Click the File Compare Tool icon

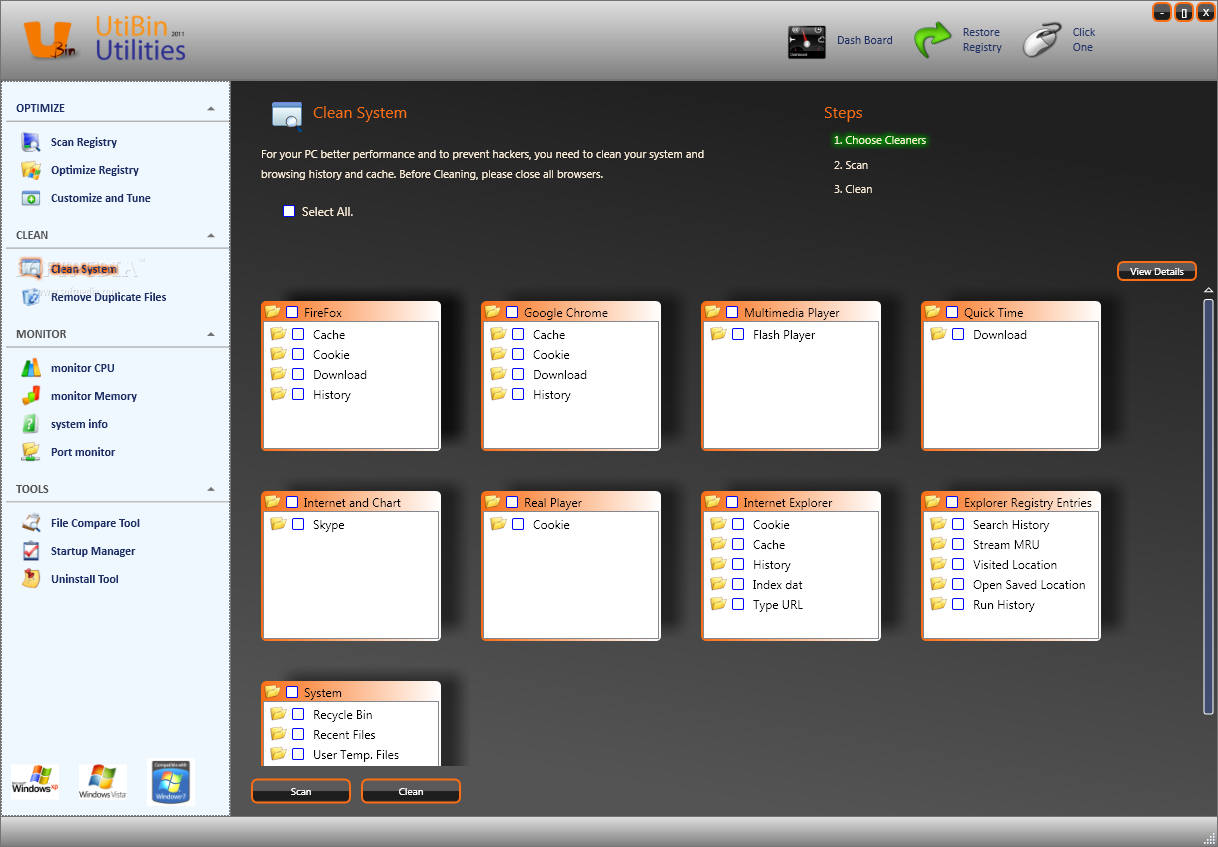point(31,523)
